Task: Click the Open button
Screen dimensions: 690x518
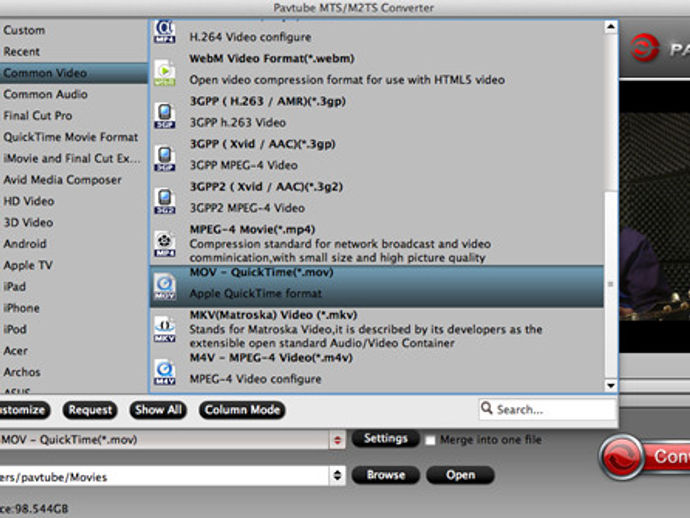Action: point(460,475)
